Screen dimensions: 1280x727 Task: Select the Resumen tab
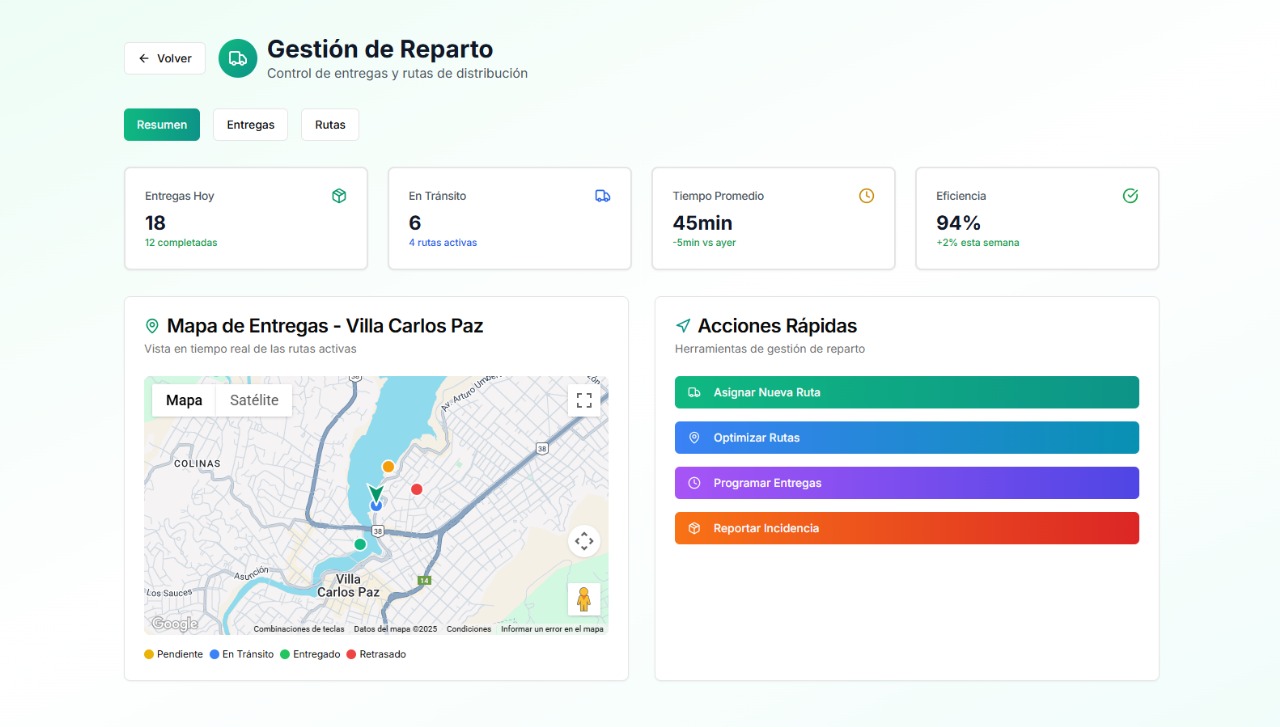point(161,124)
